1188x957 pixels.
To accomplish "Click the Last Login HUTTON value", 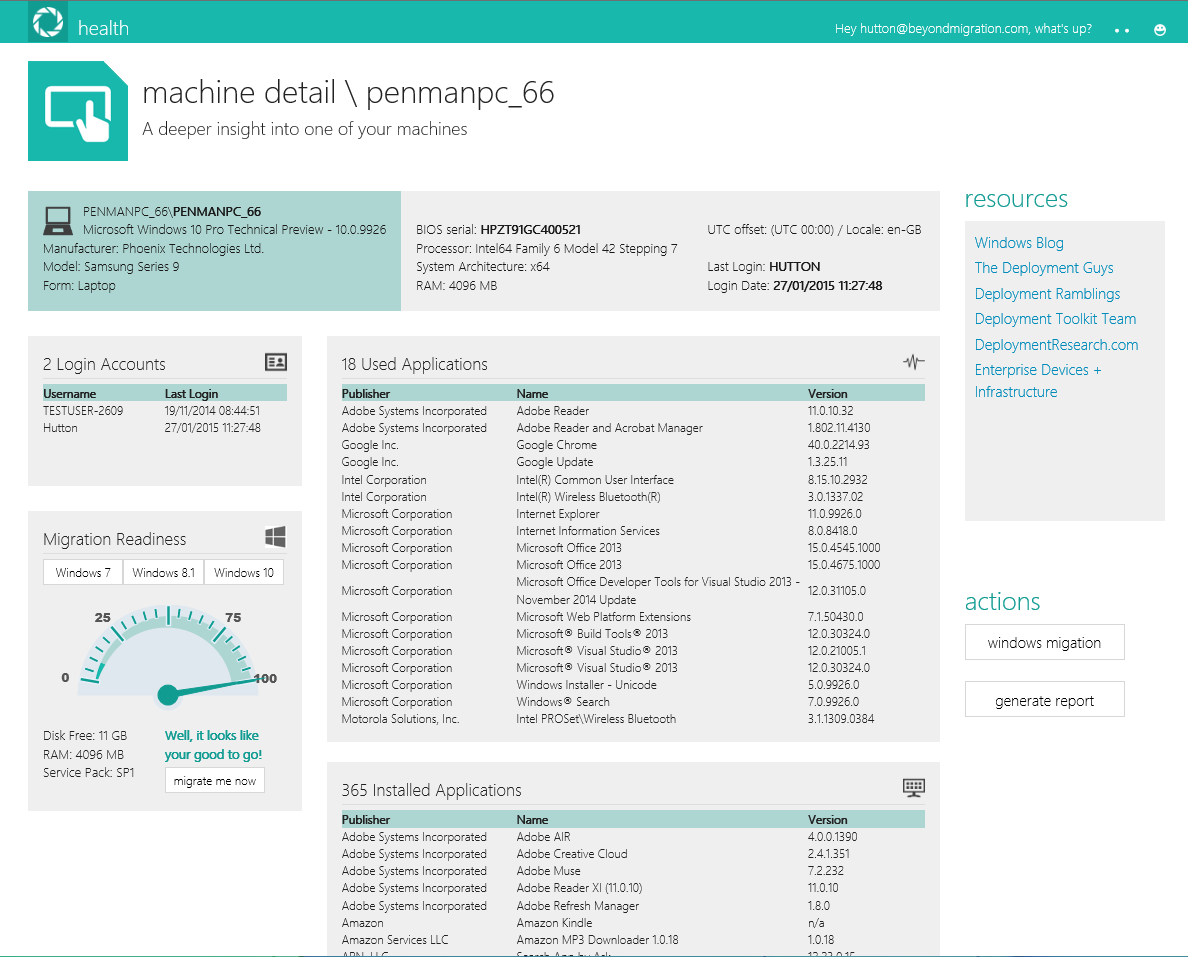I will tap(795, 267).
